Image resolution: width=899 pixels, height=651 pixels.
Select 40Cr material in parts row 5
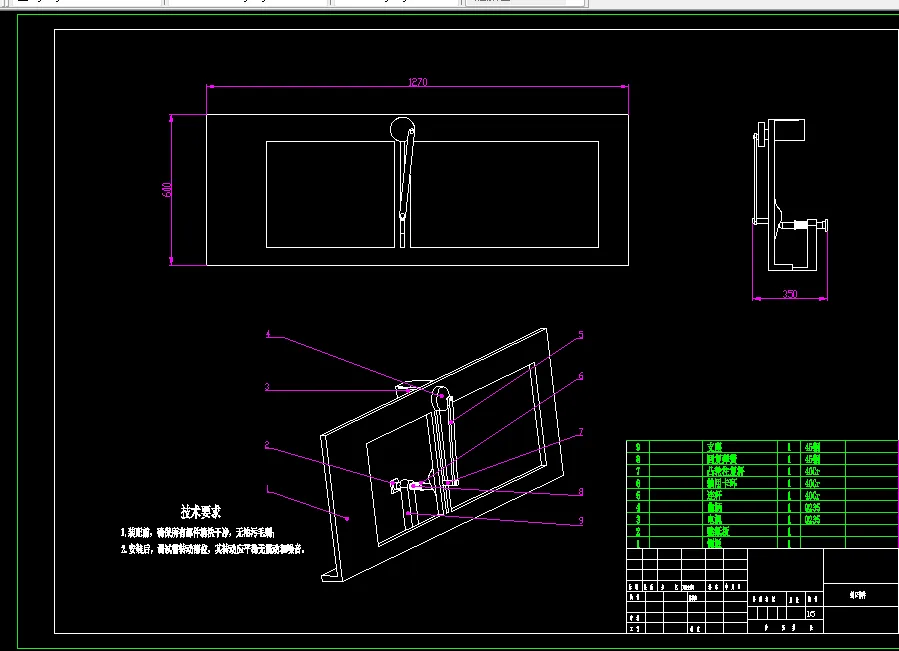coord(812,495)
